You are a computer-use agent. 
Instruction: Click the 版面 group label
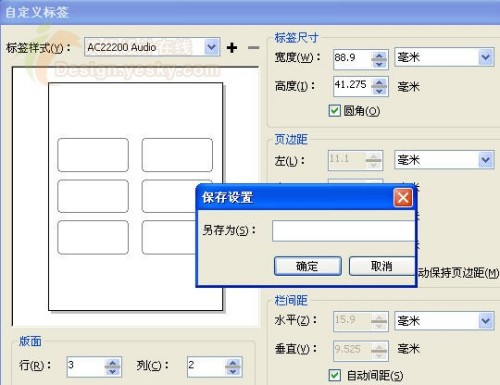[30, 341]
